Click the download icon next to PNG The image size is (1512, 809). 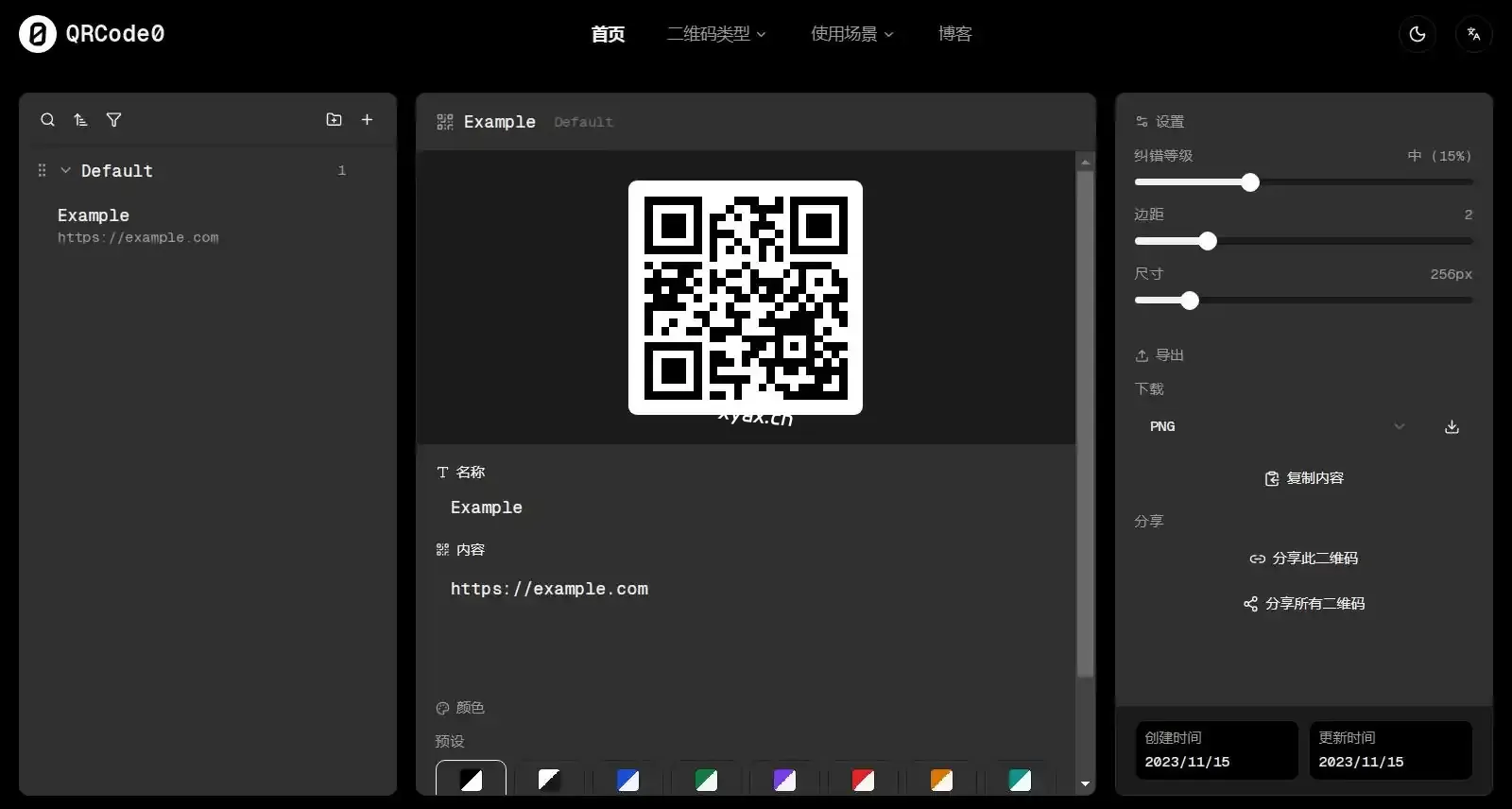point(1452,427)
